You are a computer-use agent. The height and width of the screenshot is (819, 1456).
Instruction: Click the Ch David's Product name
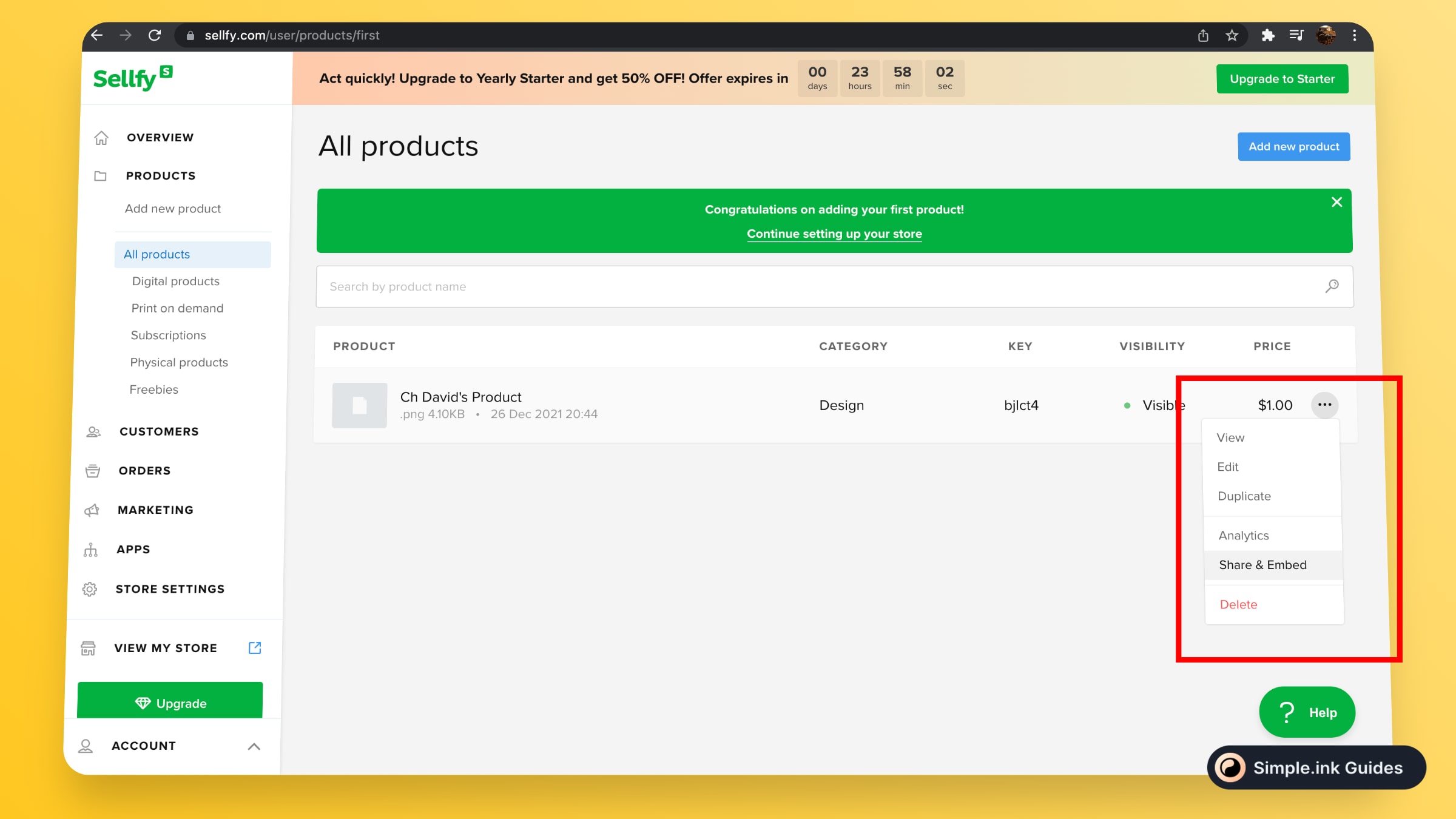pos(460,397)
